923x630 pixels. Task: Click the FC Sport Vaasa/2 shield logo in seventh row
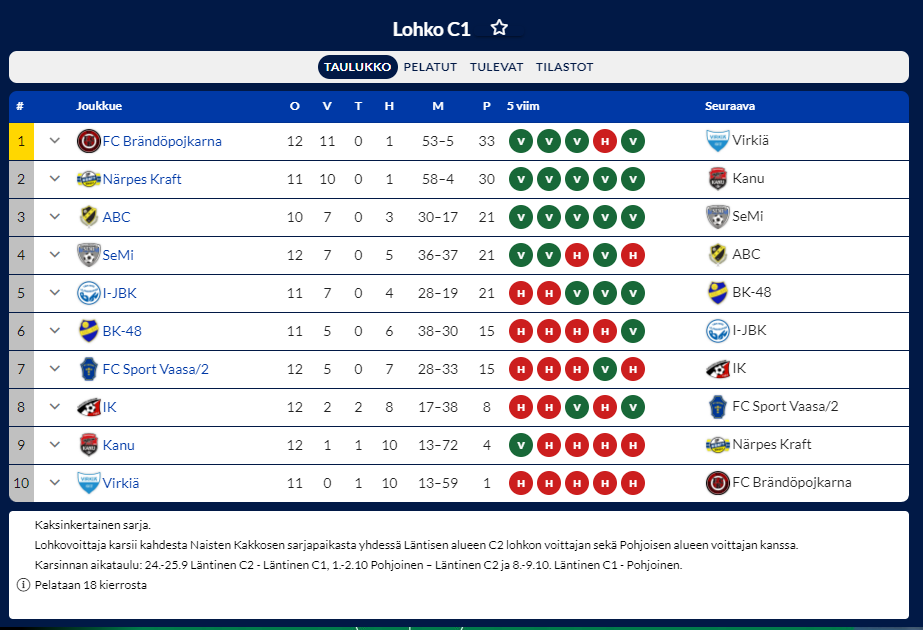click(x=88, y=369)
